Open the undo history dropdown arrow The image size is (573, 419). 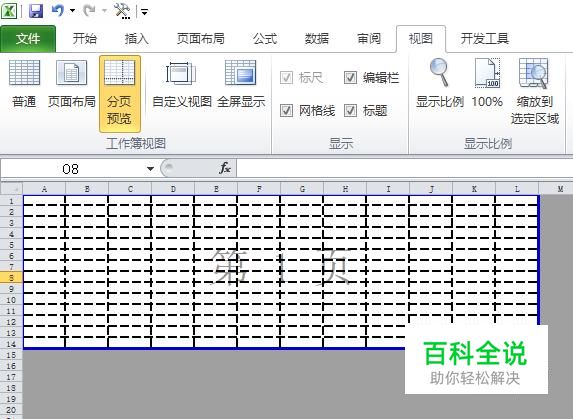72,11
